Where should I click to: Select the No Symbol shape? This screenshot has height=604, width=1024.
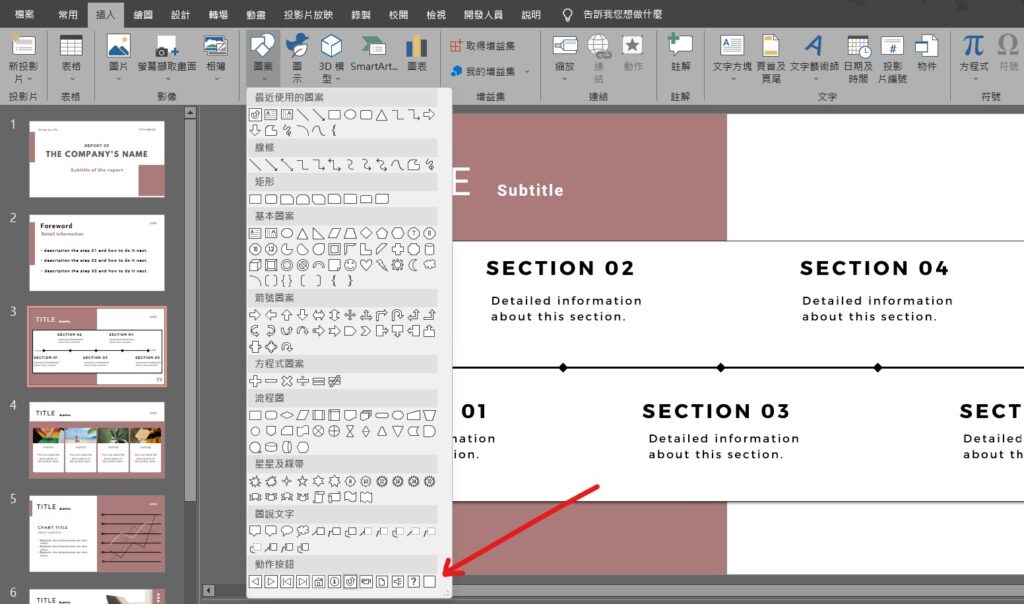click(x=302, y=265)
